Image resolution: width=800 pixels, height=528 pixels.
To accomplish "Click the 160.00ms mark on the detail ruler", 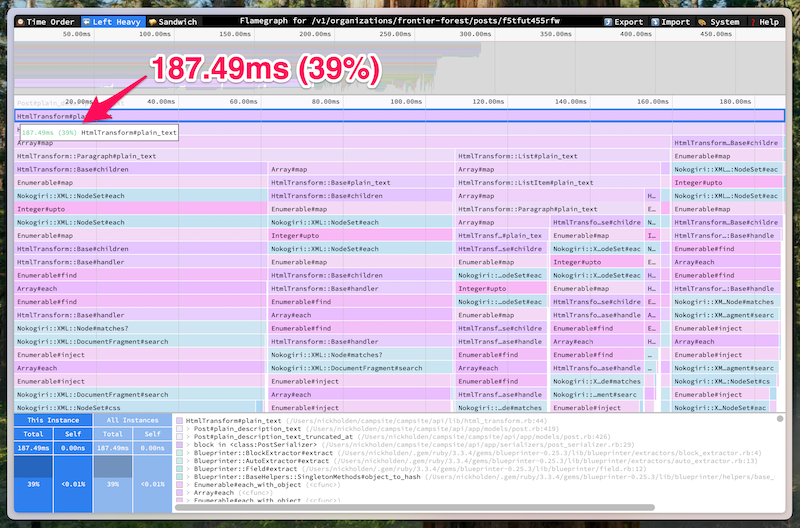I will [653, 102].
